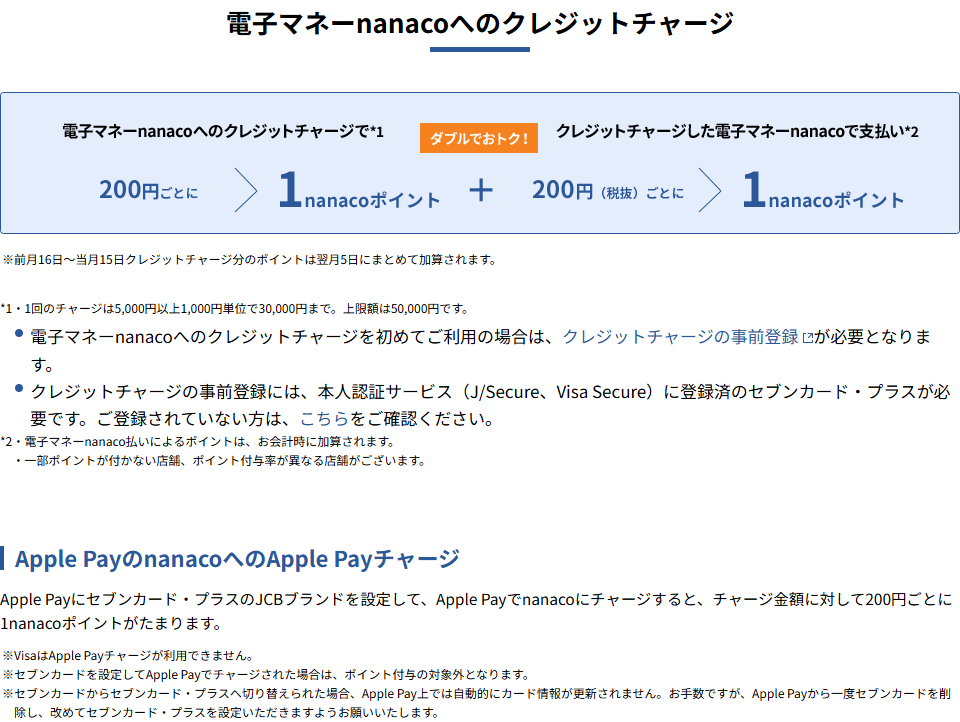Screen dimensions: 960x722
Task: Click the paragraph starting Apple Payにセブンカード・プラスのJCBブランド
Action: pos(476,611)
